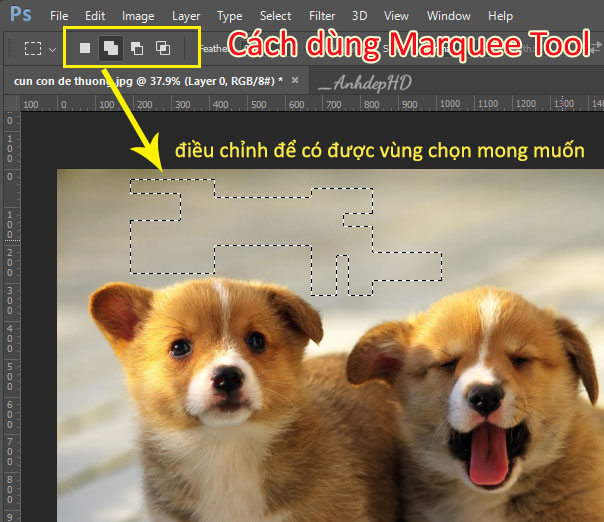Screen dimensions: 604x522
Task: Open the Type menu
Action: pos(230,16)
